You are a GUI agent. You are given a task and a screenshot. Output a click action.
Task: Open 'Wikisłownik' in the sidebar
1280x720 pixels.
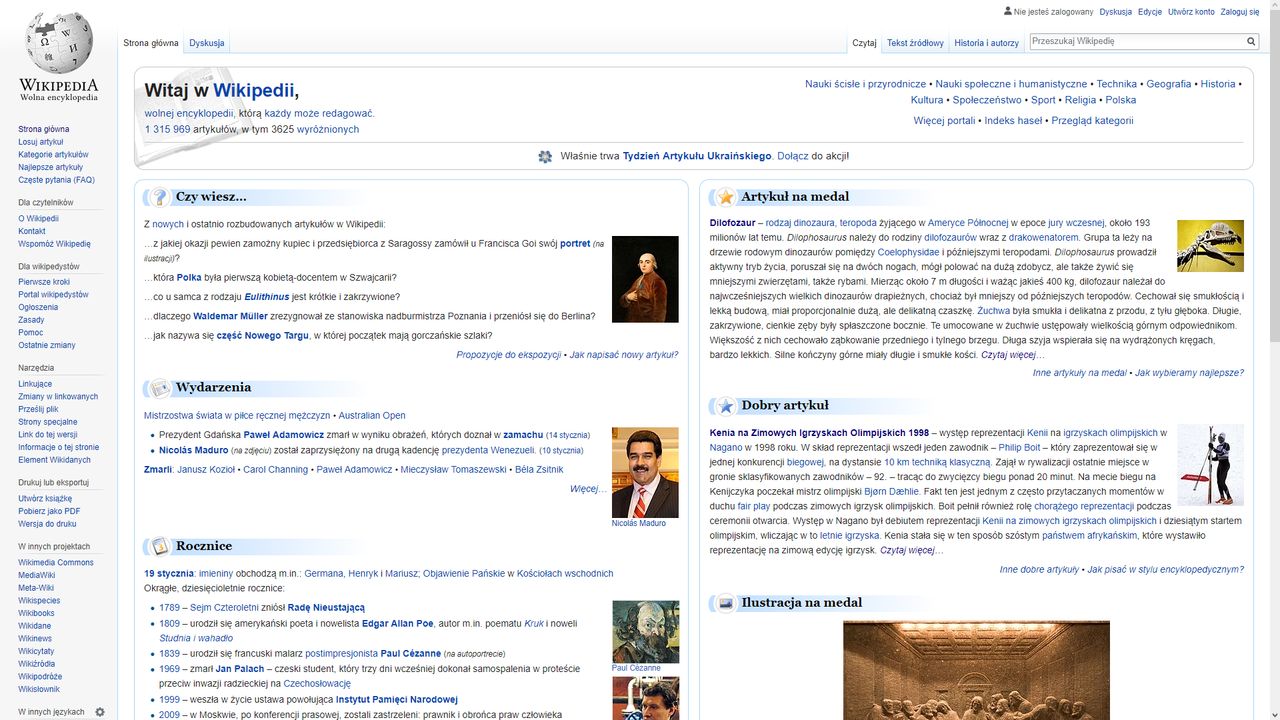[39, 689]
